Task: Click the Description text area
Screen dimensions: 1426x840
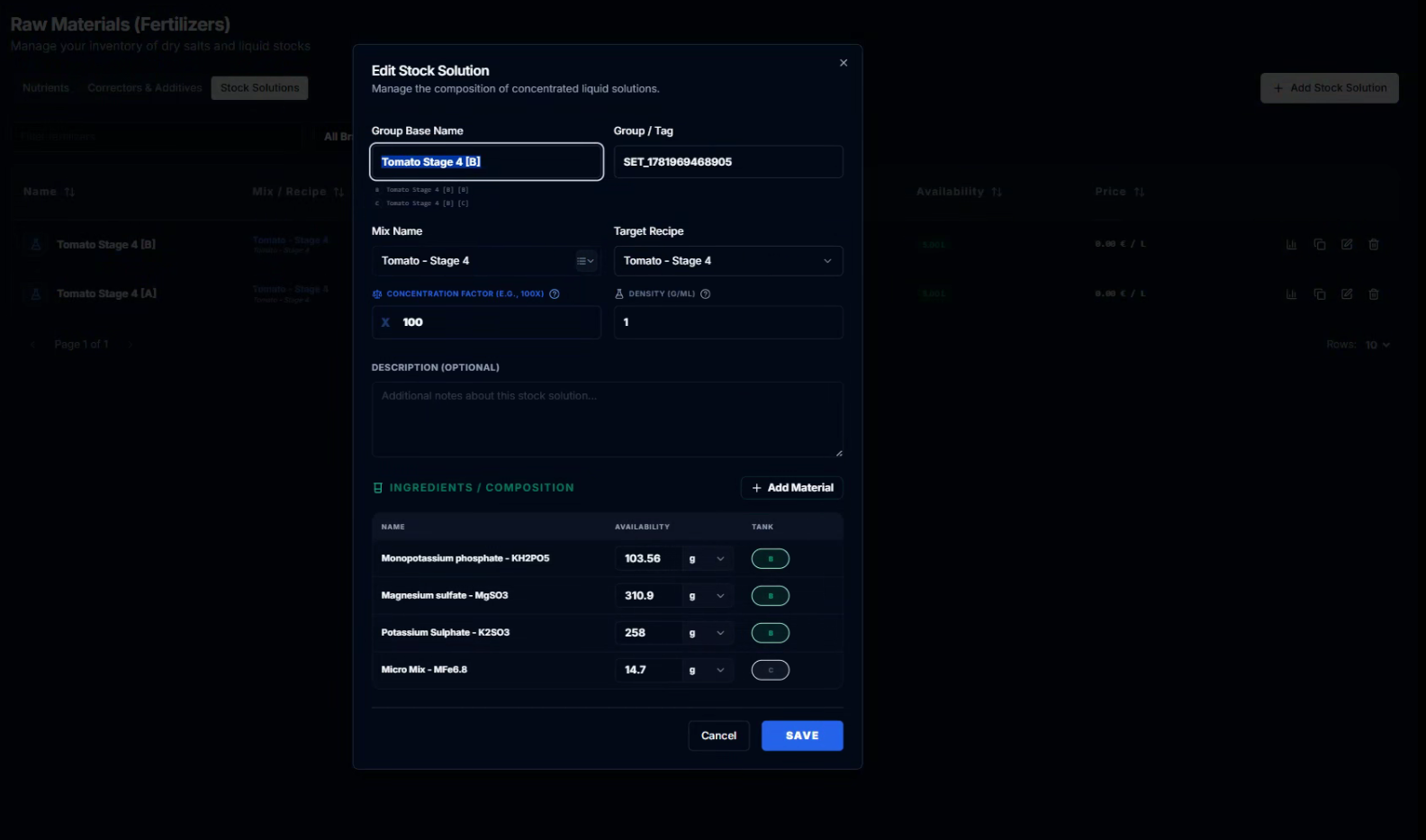Action: 608,420
